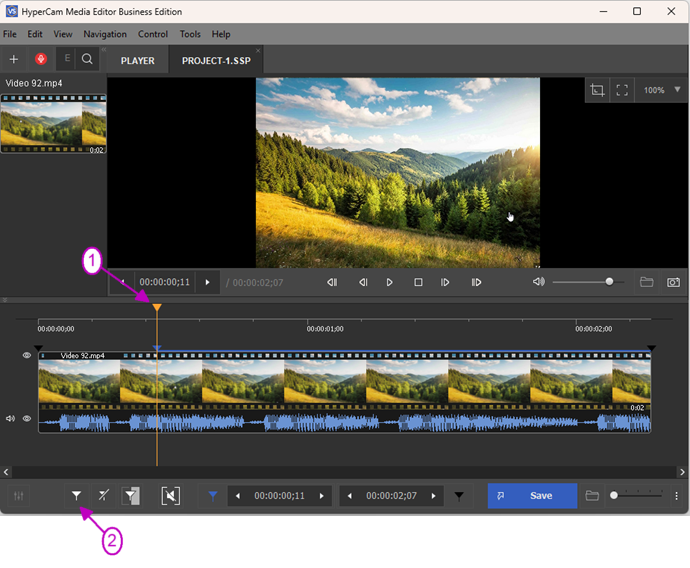Toggle video track visibility eye icon
The image size is (690, 568).
[27, 356]
